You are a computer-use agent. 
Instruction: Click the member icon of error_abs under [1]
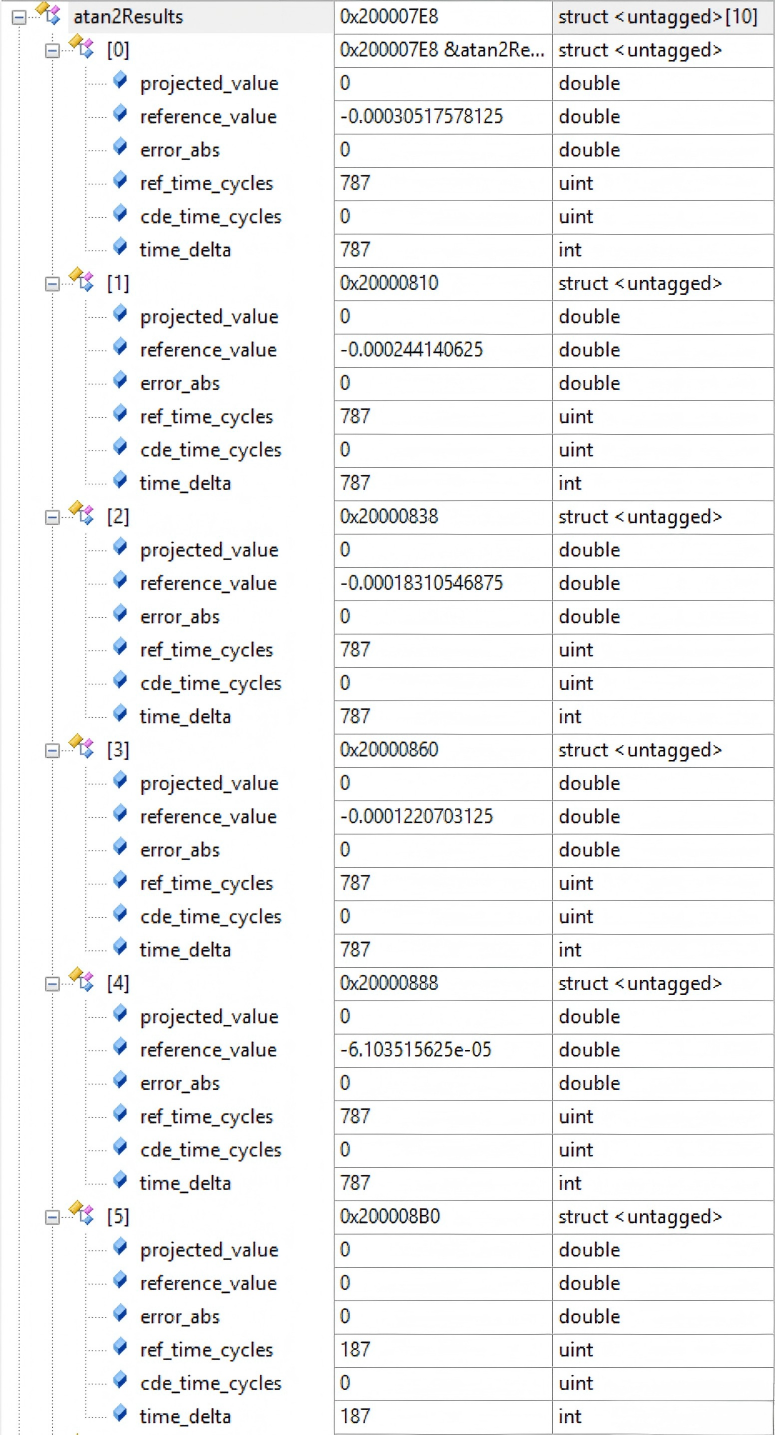click(x=120, y=382)
